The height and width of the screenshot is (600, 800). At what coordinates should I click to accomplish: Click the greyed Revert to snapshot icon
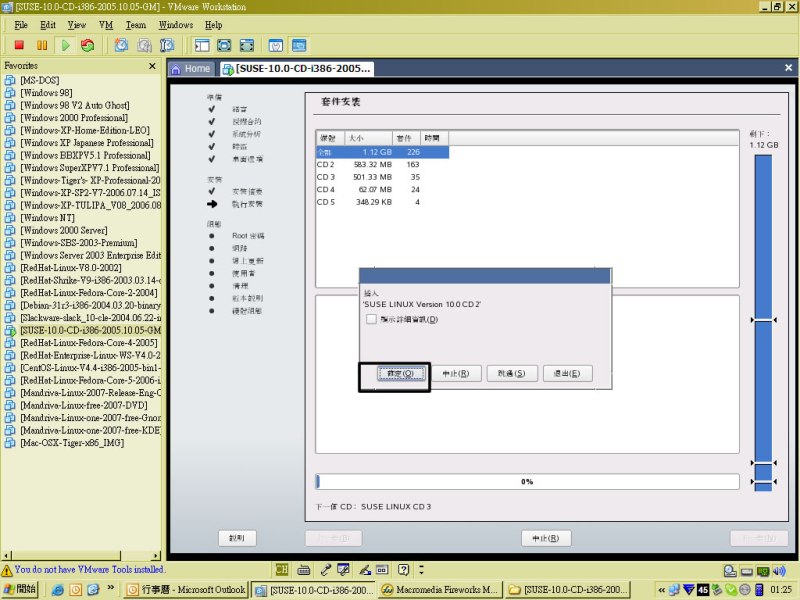click(x=144, y=45)
